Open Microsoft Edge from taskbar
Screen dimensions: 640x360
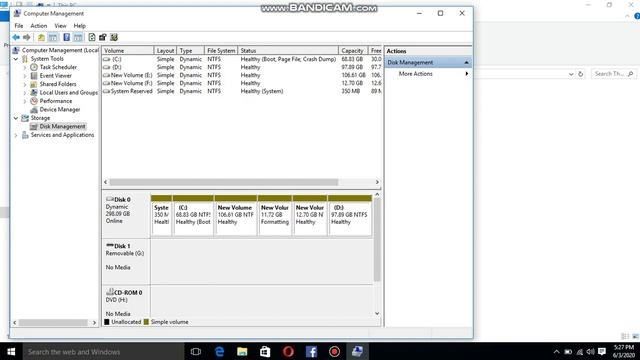click(x=219, y=351)
